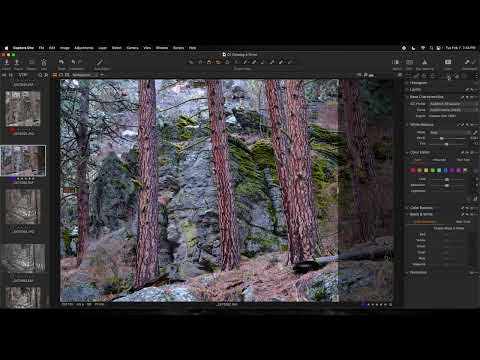Screen dimensions: 480x360
Task: Collapse the Histogram panel
Action: click(x=407, y=83)
